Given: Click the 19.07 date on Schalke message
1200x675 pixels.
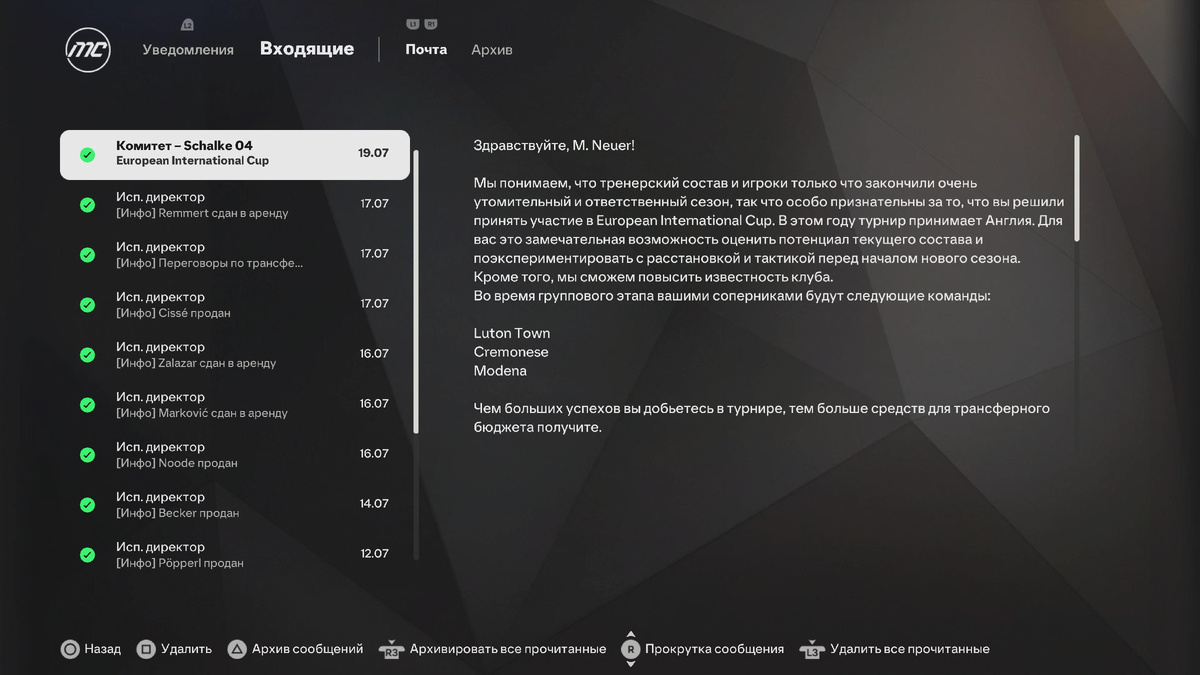Looking at the screenshot, I should pos(373,154).
